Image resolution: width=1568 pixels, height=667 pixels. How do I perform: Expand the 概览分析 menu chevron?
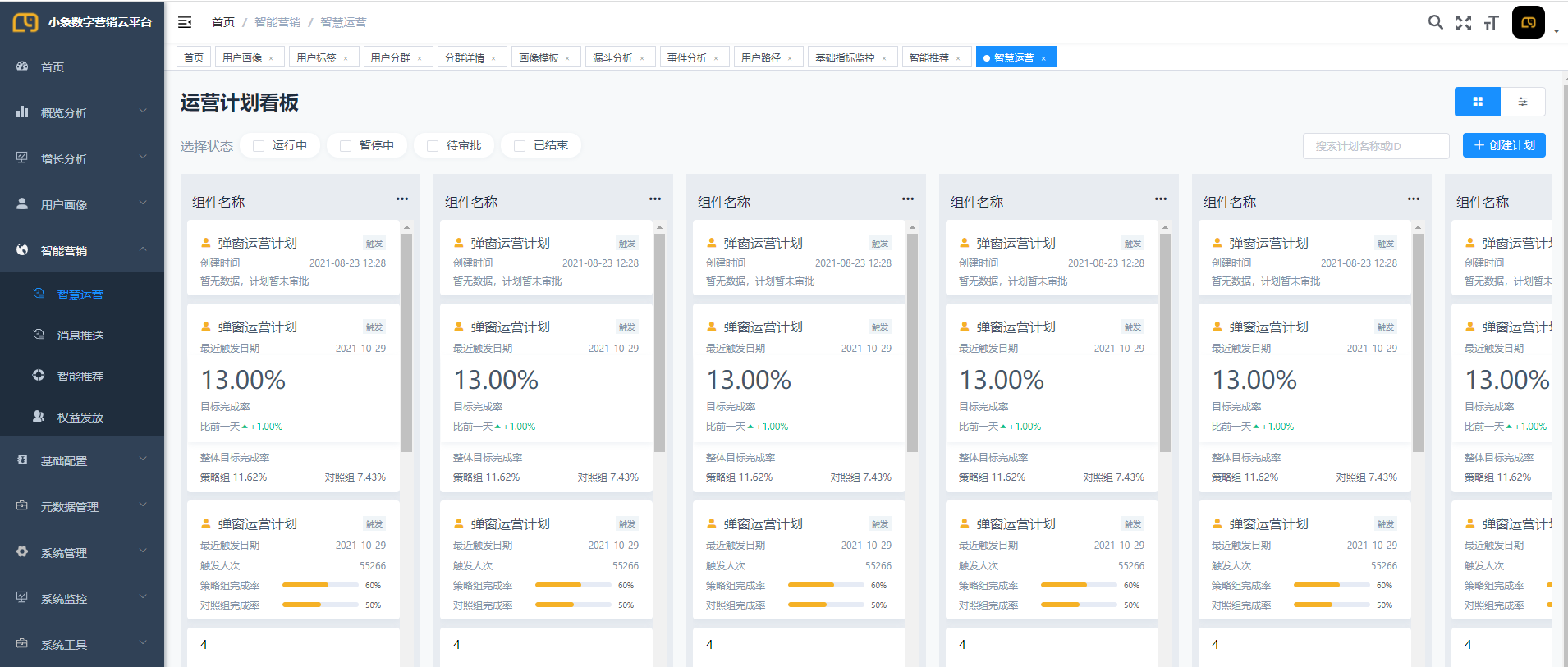[x=143, y=112]
